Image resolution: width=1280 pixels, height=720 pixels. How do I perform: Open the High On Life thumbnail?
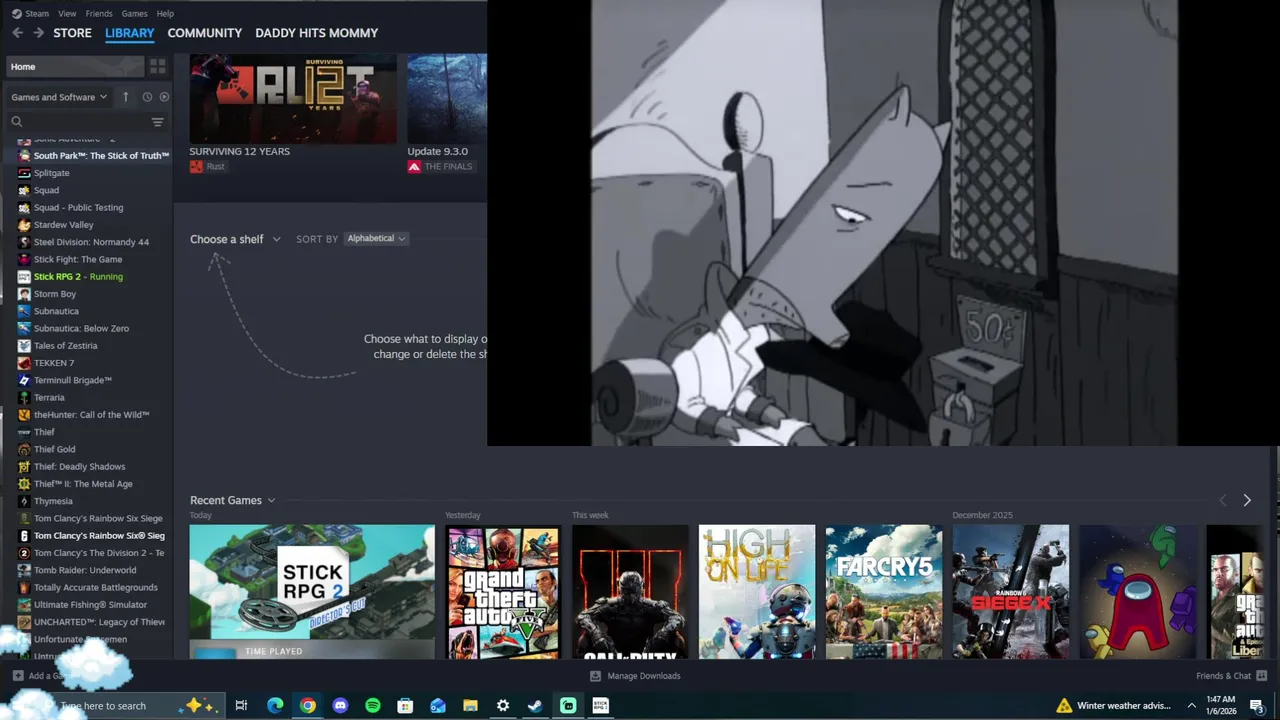[x=757, y=592]
